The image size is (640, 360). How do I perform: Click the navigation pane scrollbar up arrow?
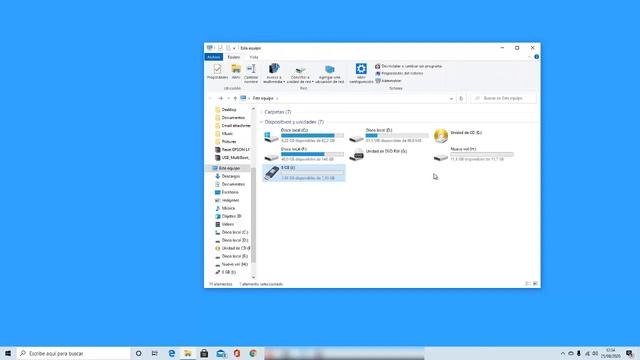point(253,109)
